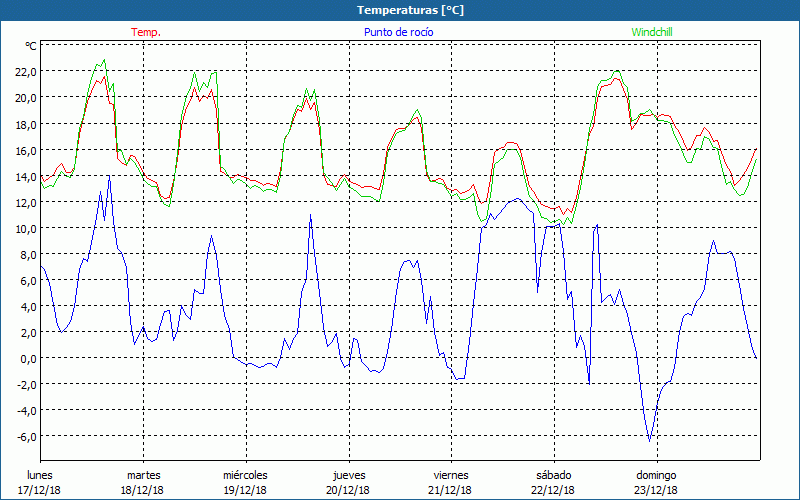Click the 'miércoles' day label
Screen dimensions: 800x500
[x=245, y=475]
